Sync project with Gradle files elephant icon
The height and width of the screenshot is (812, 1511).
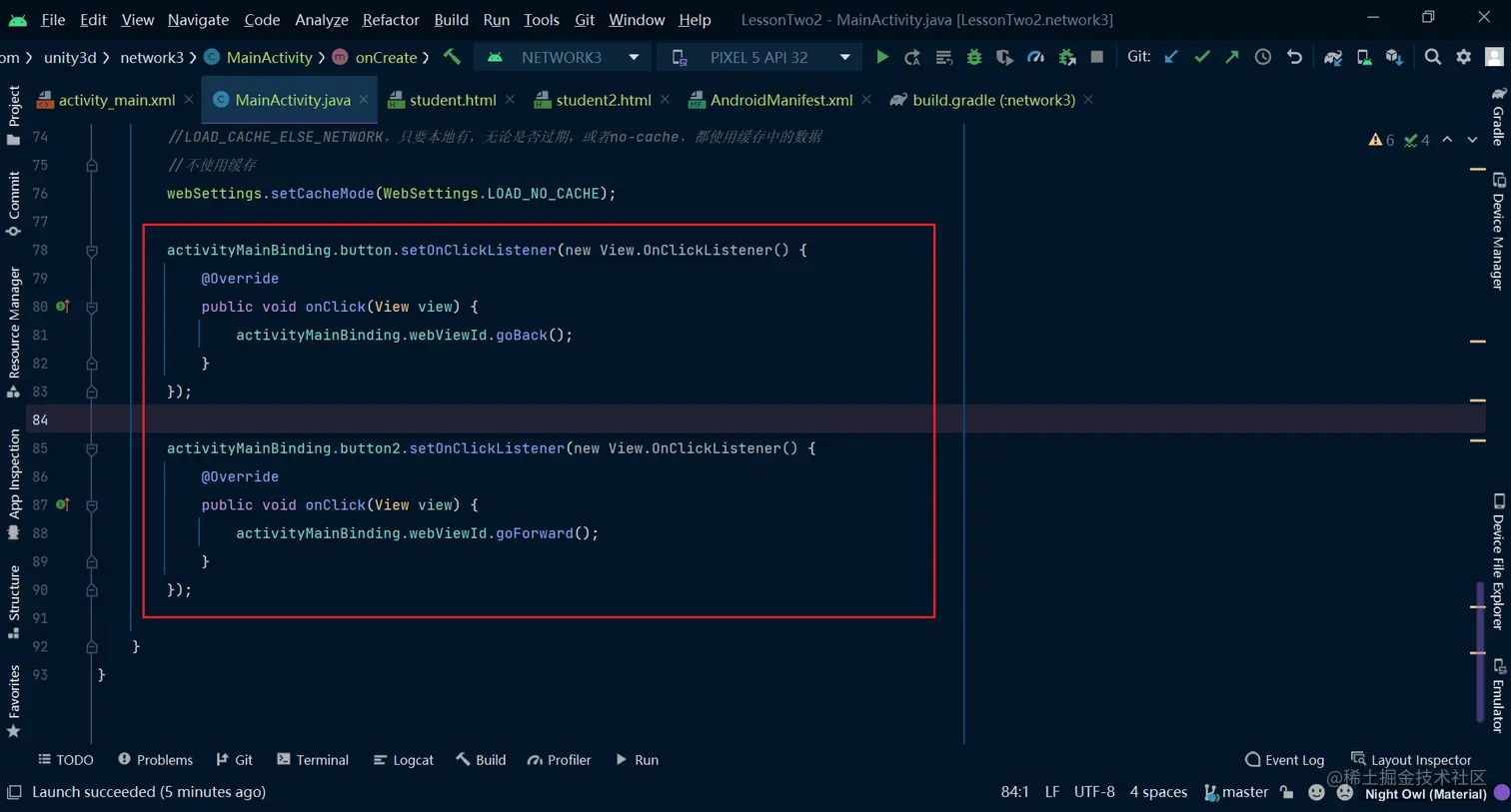[x=1333, y=57]
